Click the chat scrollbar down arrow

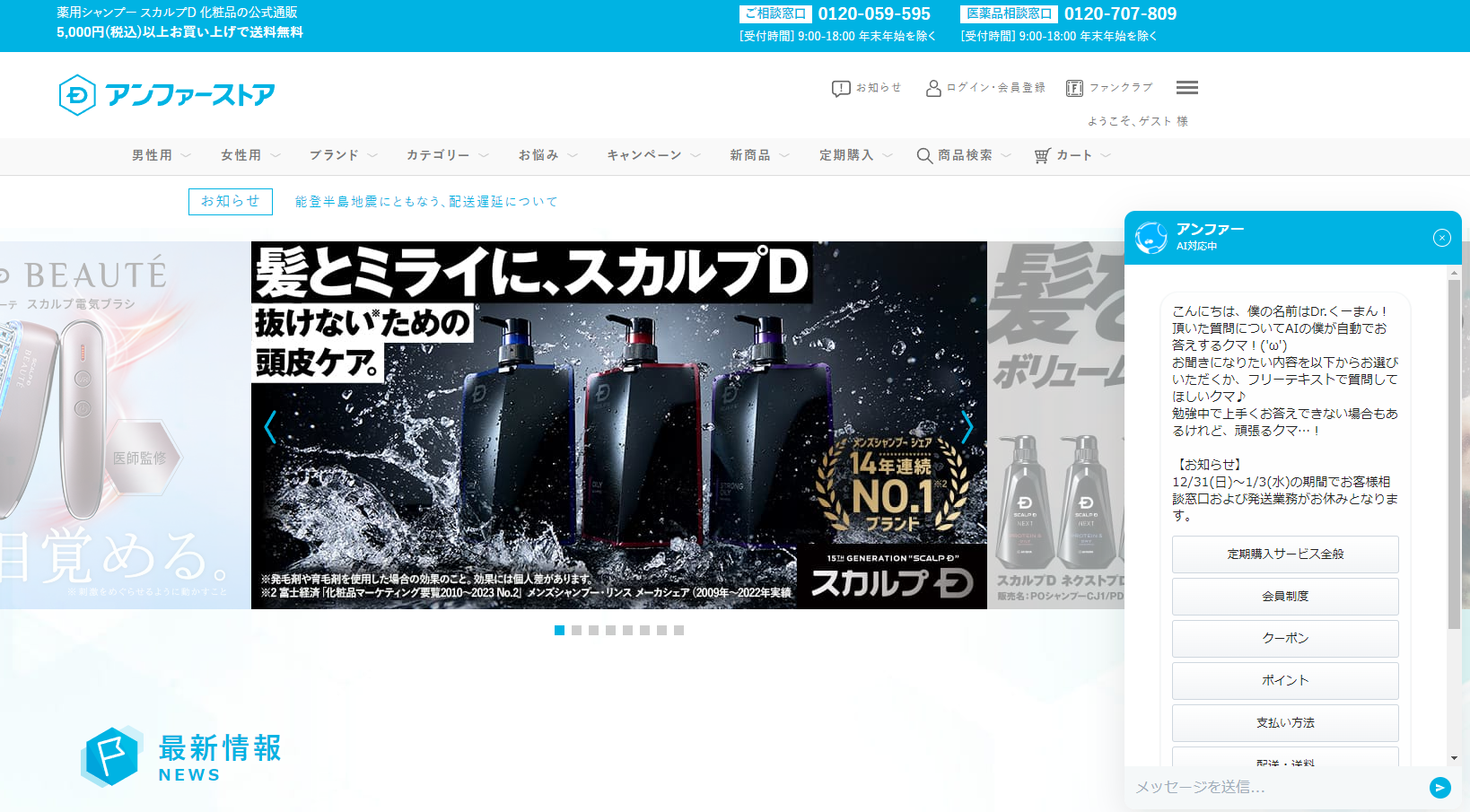point(1454,759)
